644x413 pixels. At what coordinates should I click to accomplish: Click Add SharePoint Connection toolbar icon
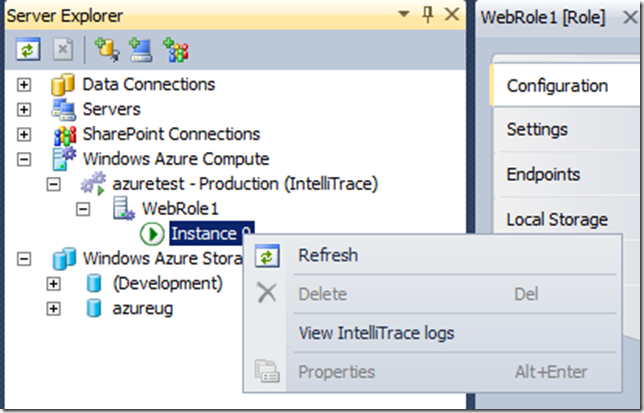click(x=176, y=48)
